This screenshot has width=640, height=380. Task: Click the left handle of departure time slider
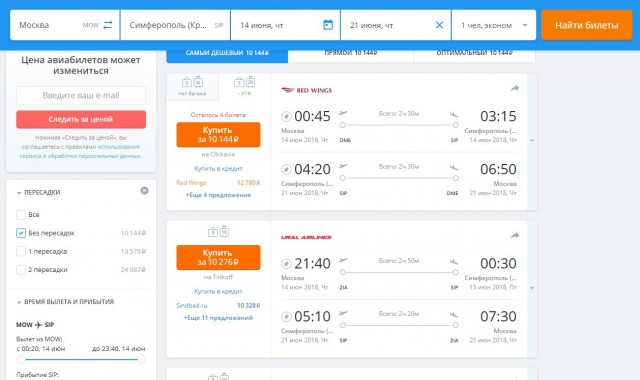tap(21, 360)
